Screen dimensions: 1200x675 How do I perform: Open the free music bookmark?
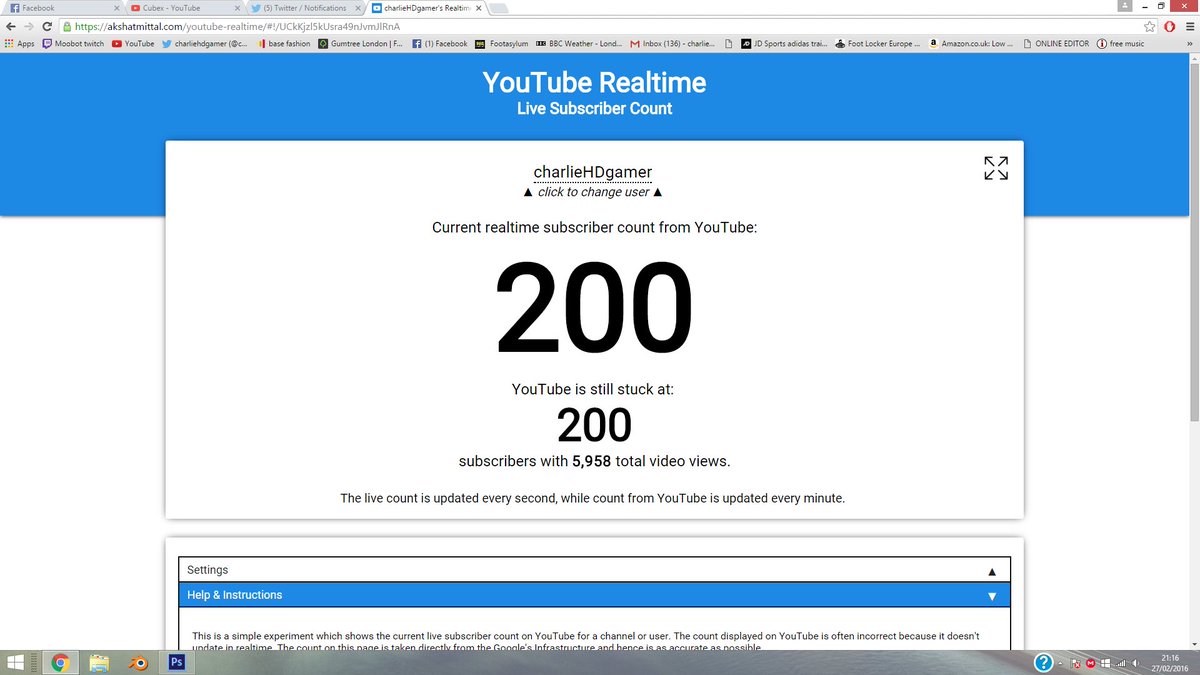1121,44
